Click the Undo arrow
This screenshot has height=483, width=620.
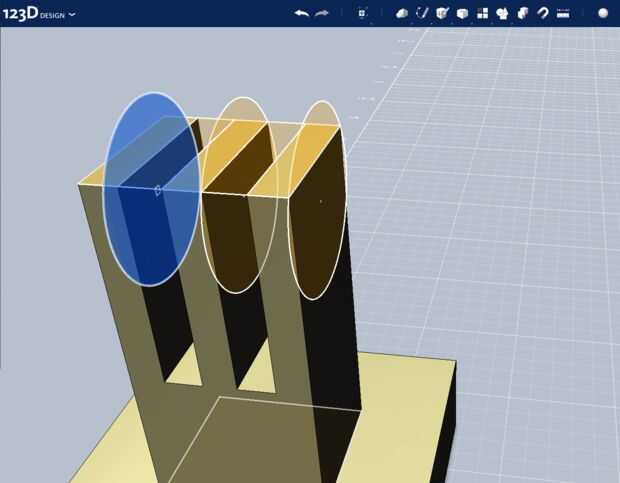tap(302, 13)
